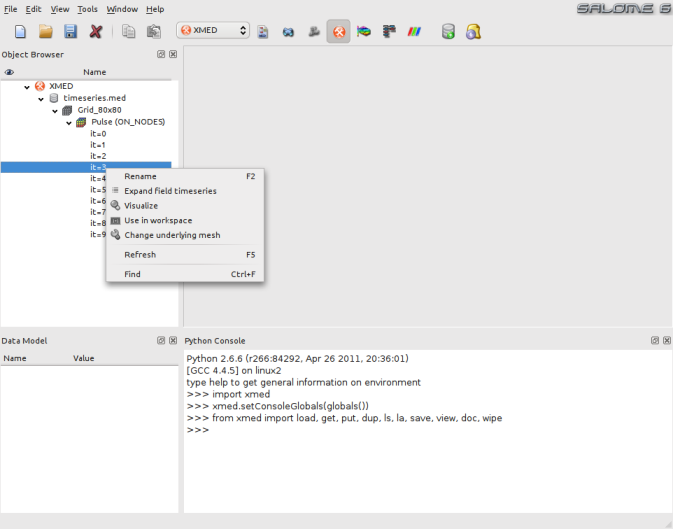
Task: Open the Help menu
Action: click(155, 9)
